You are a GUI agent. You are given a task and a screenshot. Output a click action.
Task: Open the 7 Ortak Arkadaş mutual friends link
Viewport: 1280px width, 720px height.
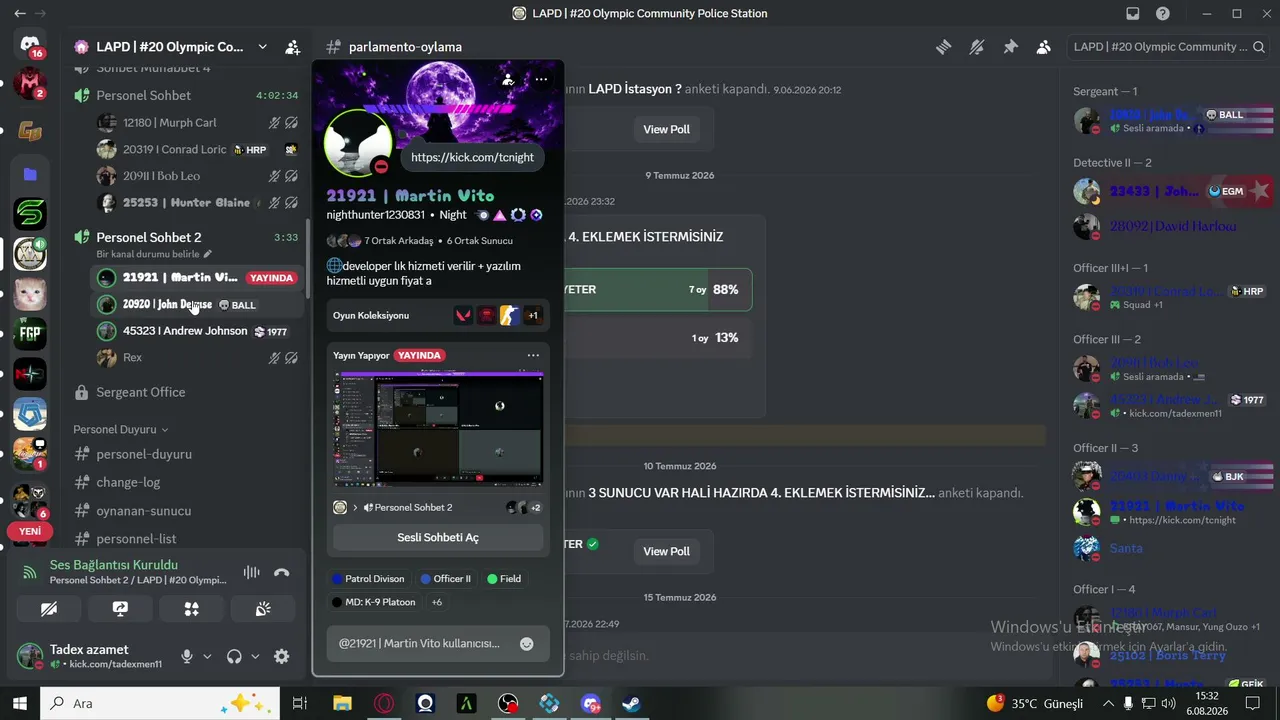398,241
